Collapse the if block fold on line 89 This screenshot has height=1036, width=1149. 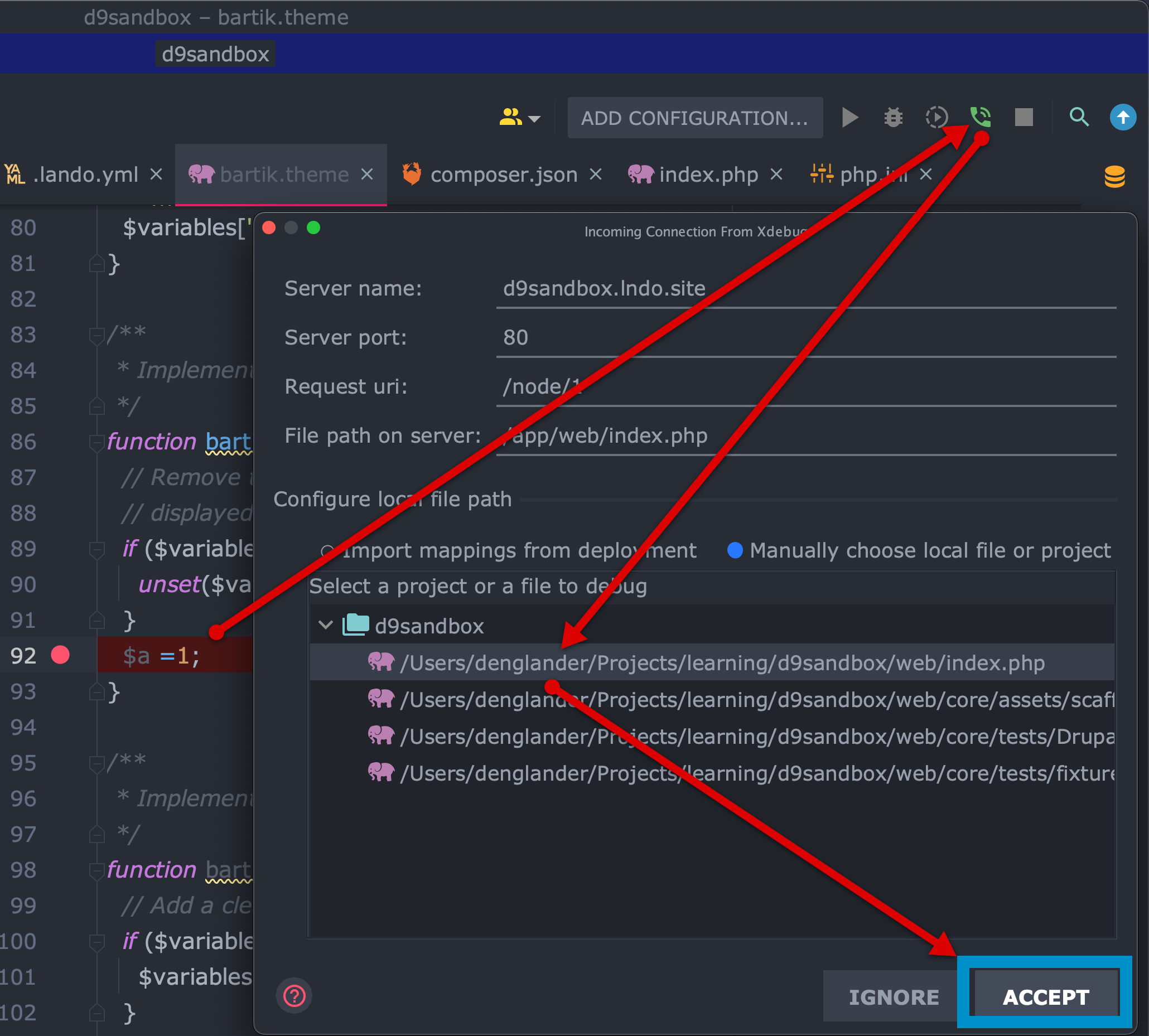(x=97, y=550)
